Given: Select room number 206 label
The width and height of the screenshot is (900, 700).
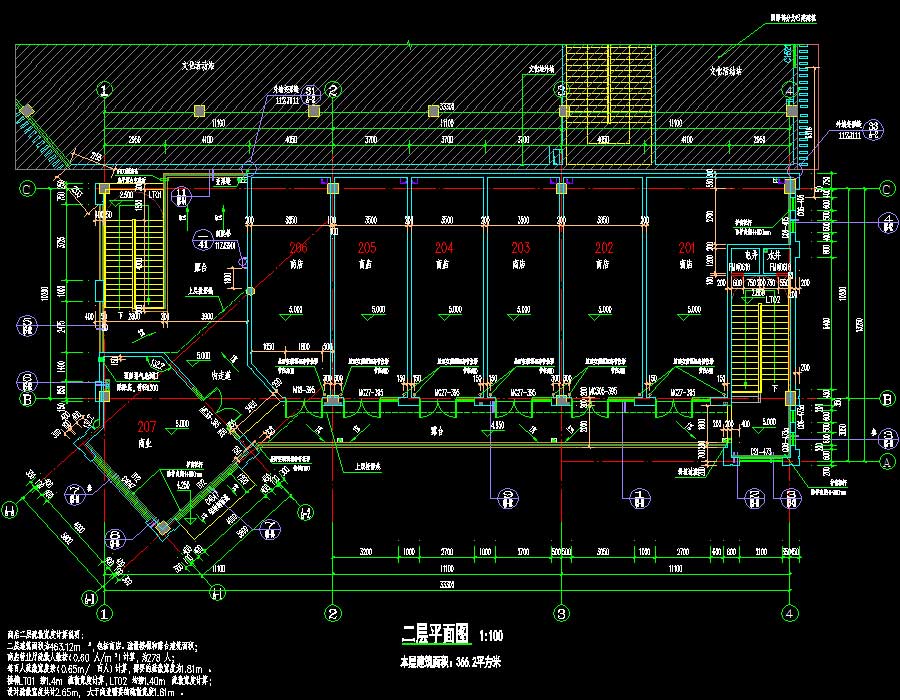Looking at the screenshot, I should pyautogui.click(x=298, y=248).
